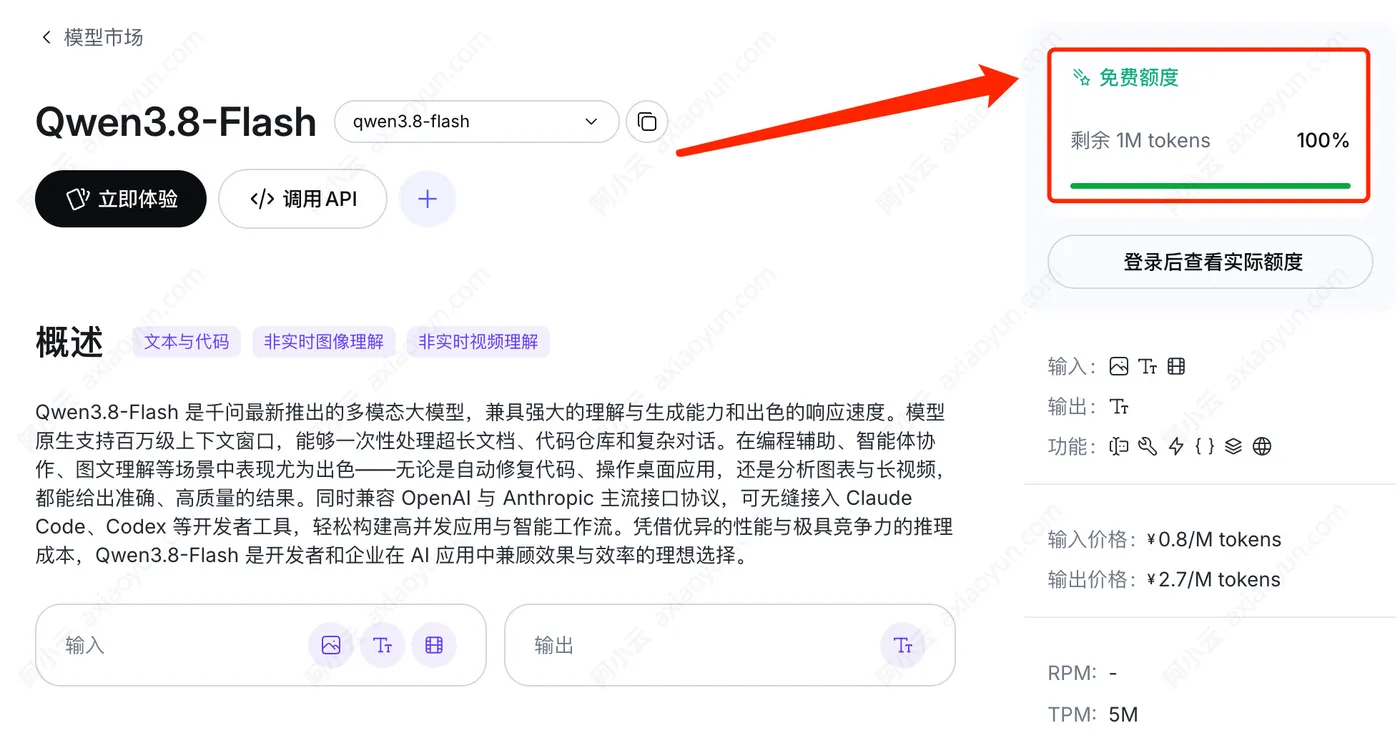Click the green free quota progress bar
The height and width of the screenshot is (738, 1400).
(1210, 186)
